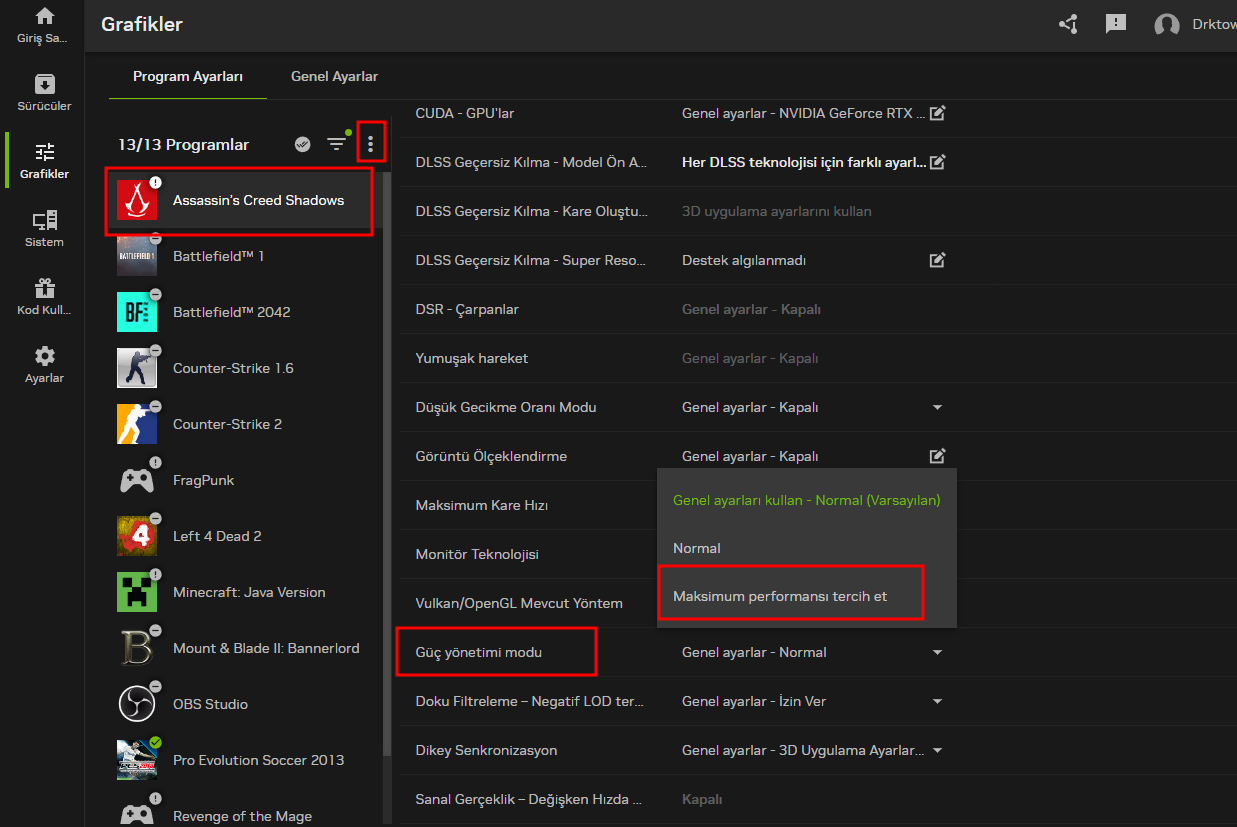Click the Sanal Gerçeklik Değişken Hızda row

click(x=819, y=799)
